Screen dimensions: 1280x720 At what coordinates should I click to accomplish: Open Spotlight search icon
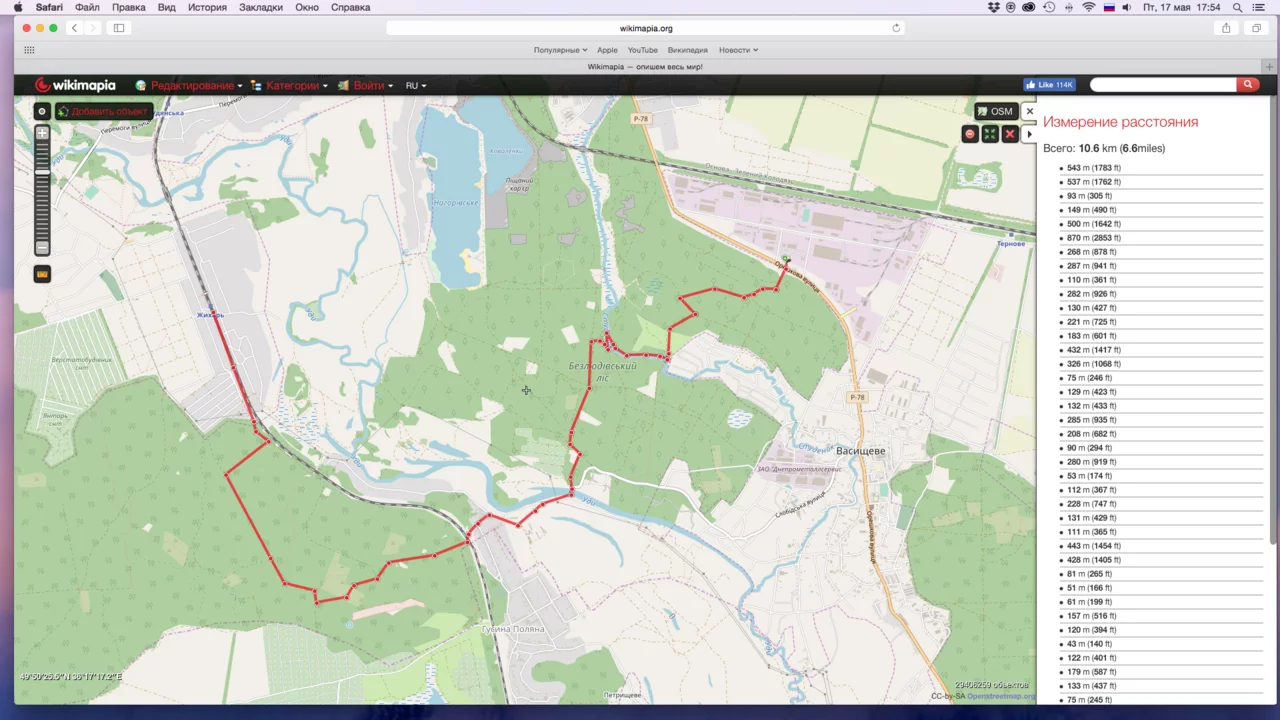(1238, 7)
